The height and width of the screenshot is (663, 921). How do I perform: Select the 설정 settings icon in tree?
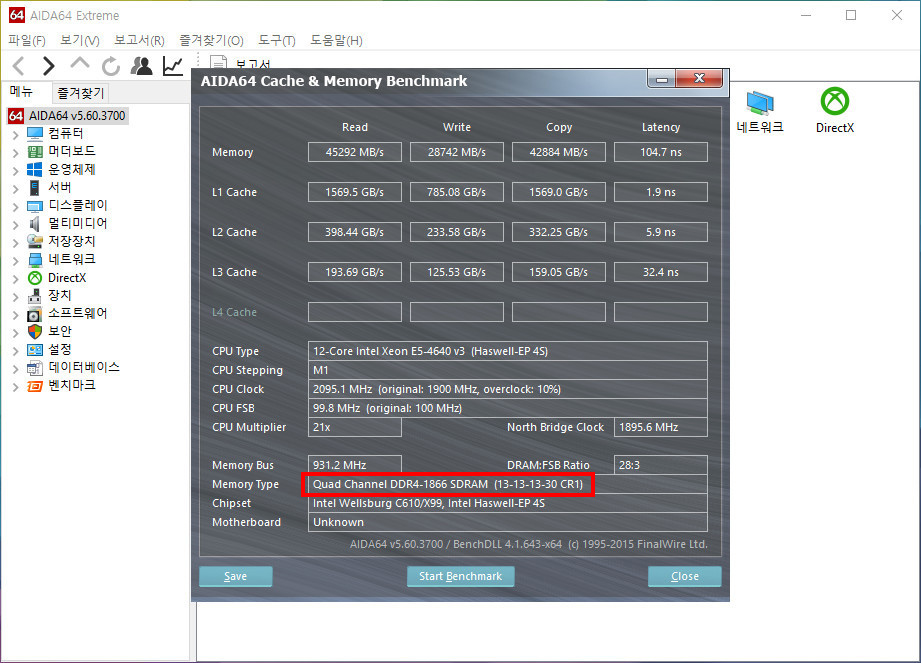click(x=35, y=349)
